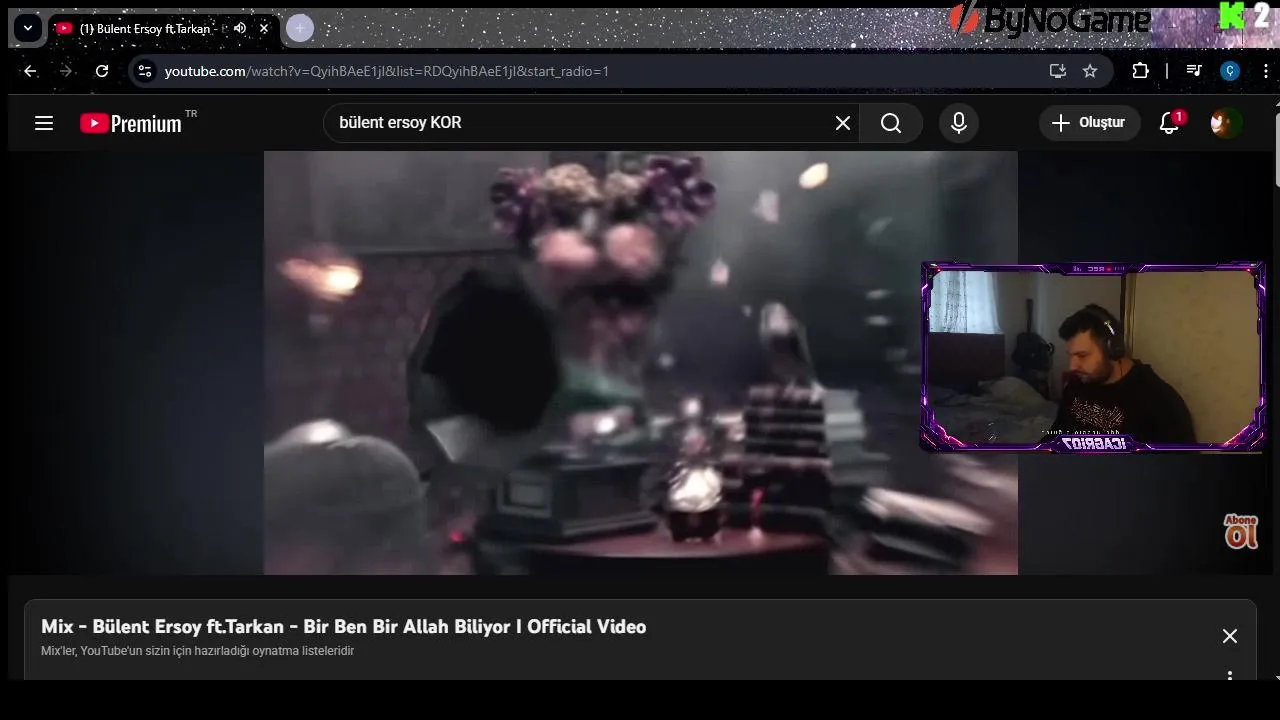
Task: View site information icon in address bar
Action: click(145, 71)
